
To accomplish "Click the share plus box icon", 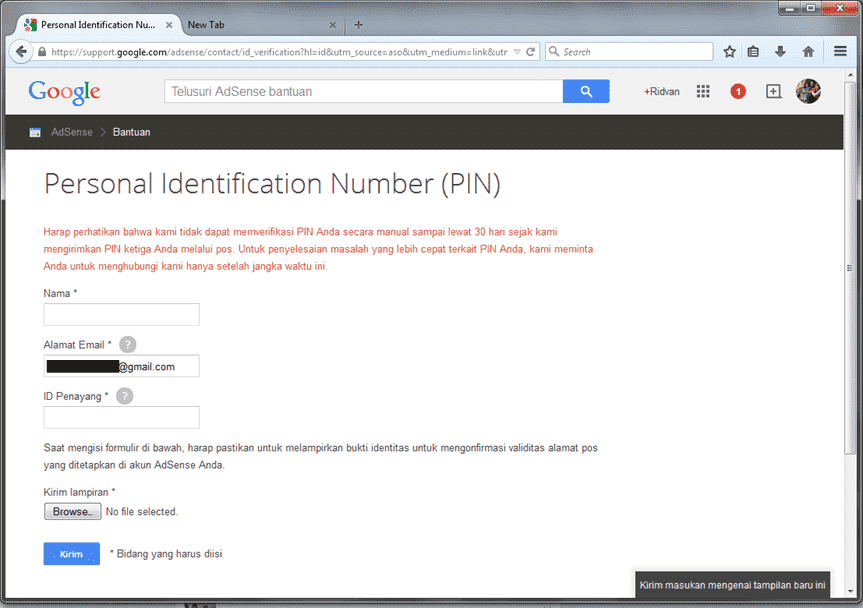I will tap(773, 91).
